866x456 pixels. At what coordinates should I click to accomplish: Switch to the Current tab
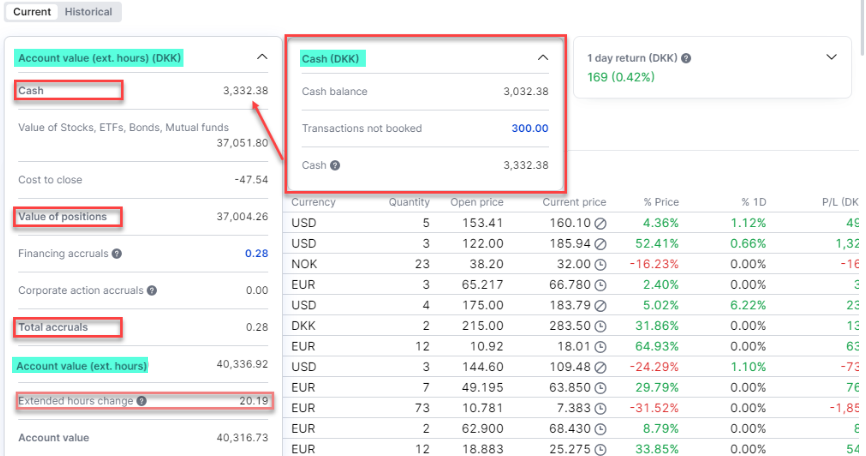coord(32,12)
